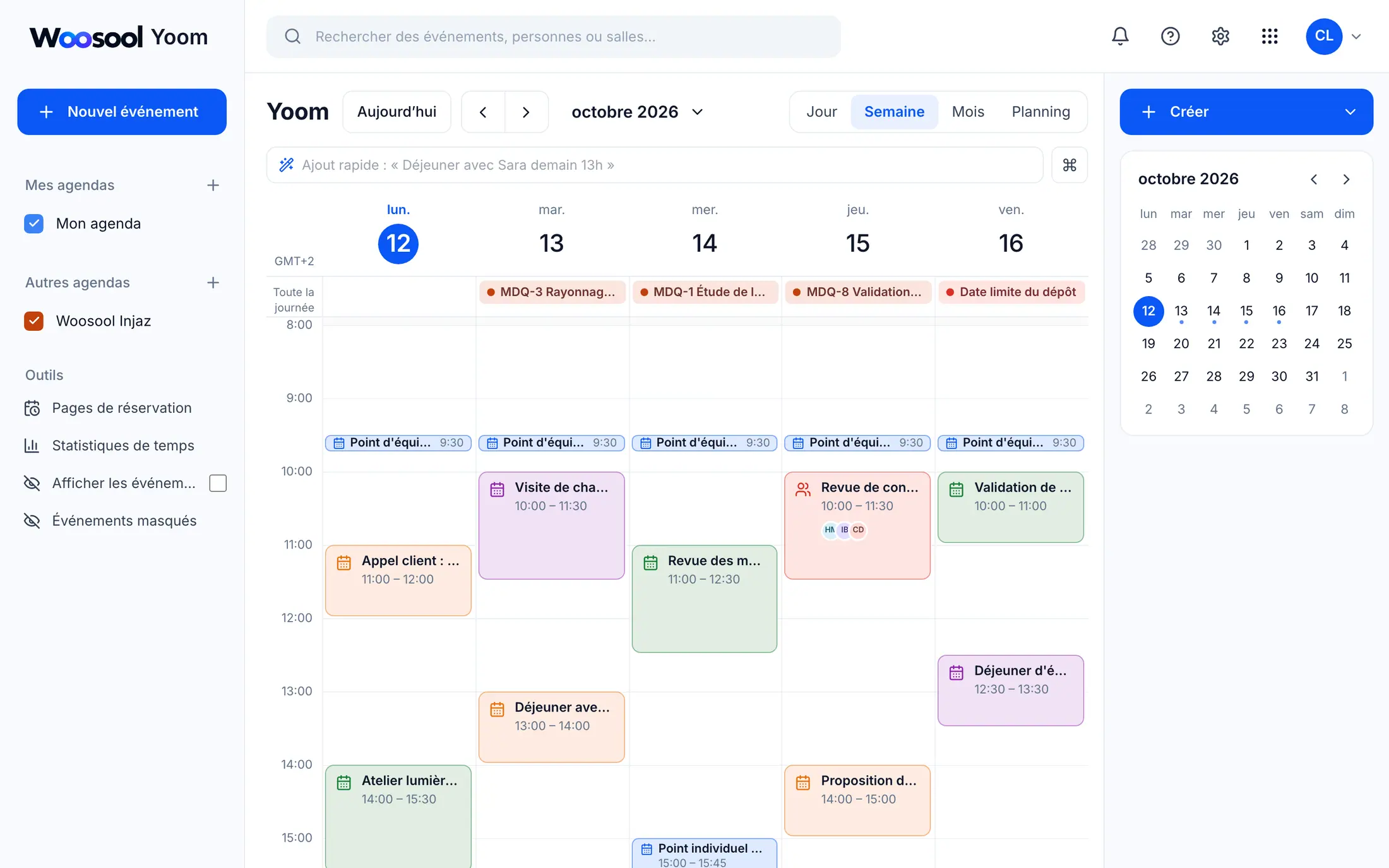Open Date limite du dépôt all-day event
This screenshot has width=1389, height=868.
coord(1011,292)
